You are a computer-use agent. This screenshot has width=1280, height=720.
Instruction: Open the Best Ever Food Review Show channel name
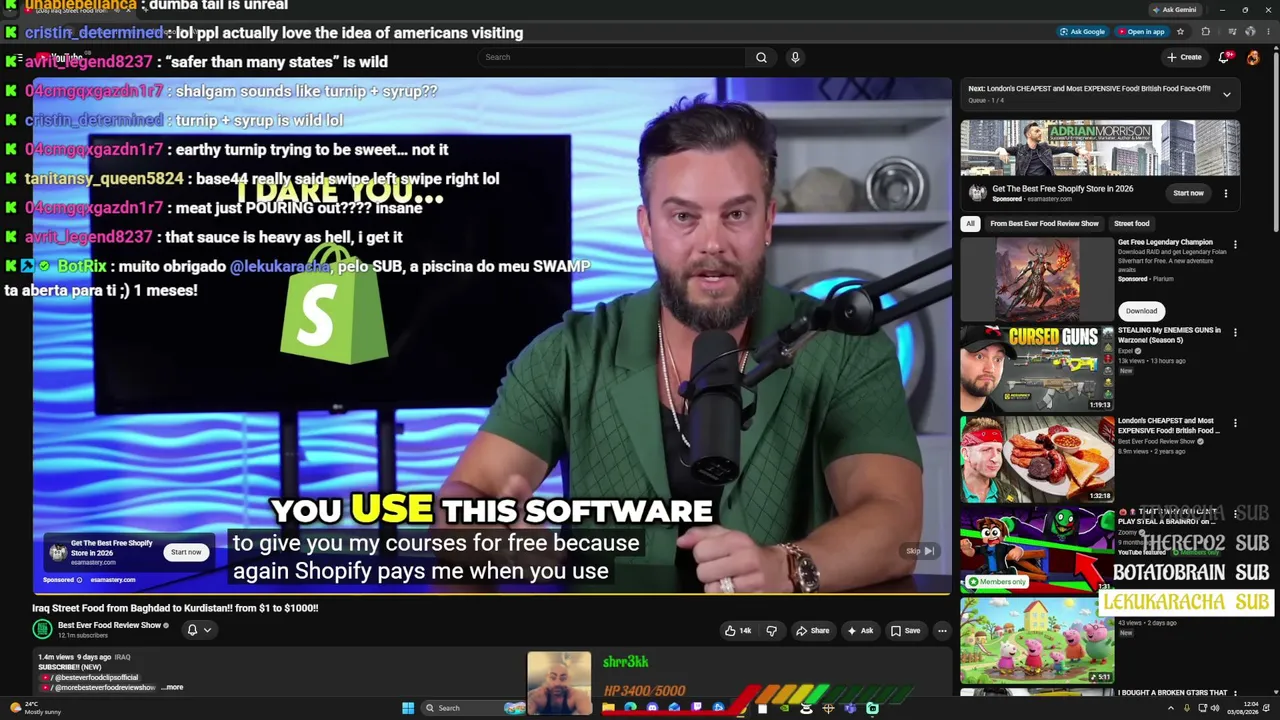(109, 625)
